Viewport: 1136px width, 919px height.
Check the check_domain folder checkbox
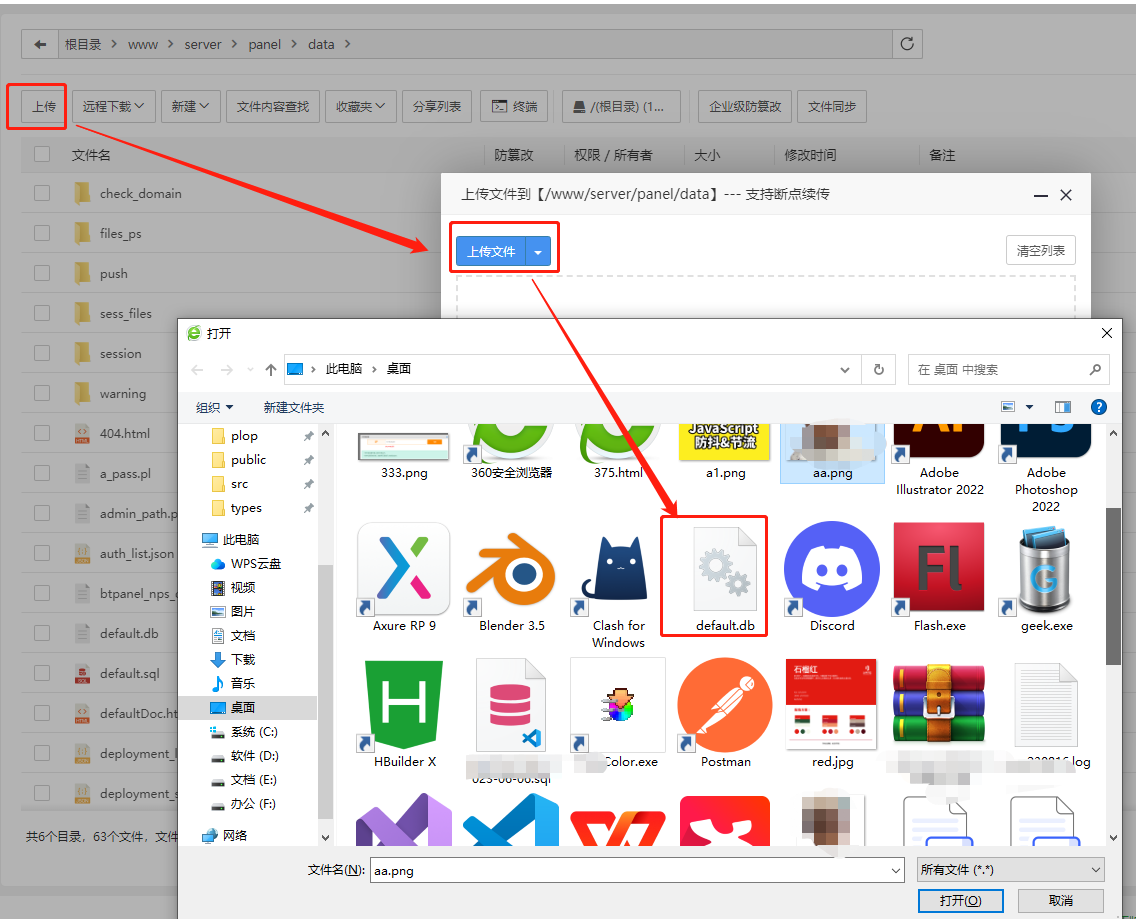coord(42,193)
